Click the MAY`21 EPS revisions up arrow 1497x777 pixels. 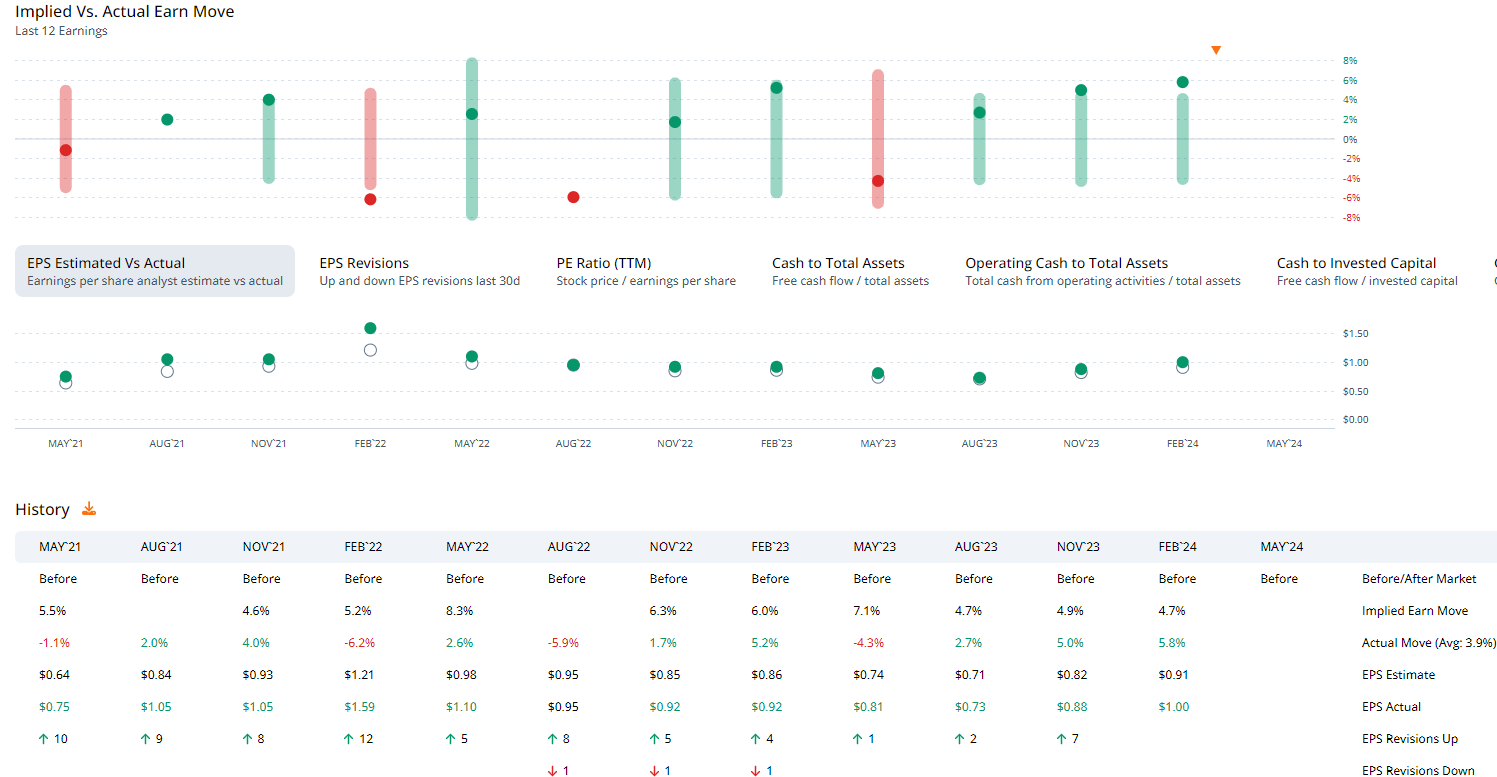pos(44,739)
